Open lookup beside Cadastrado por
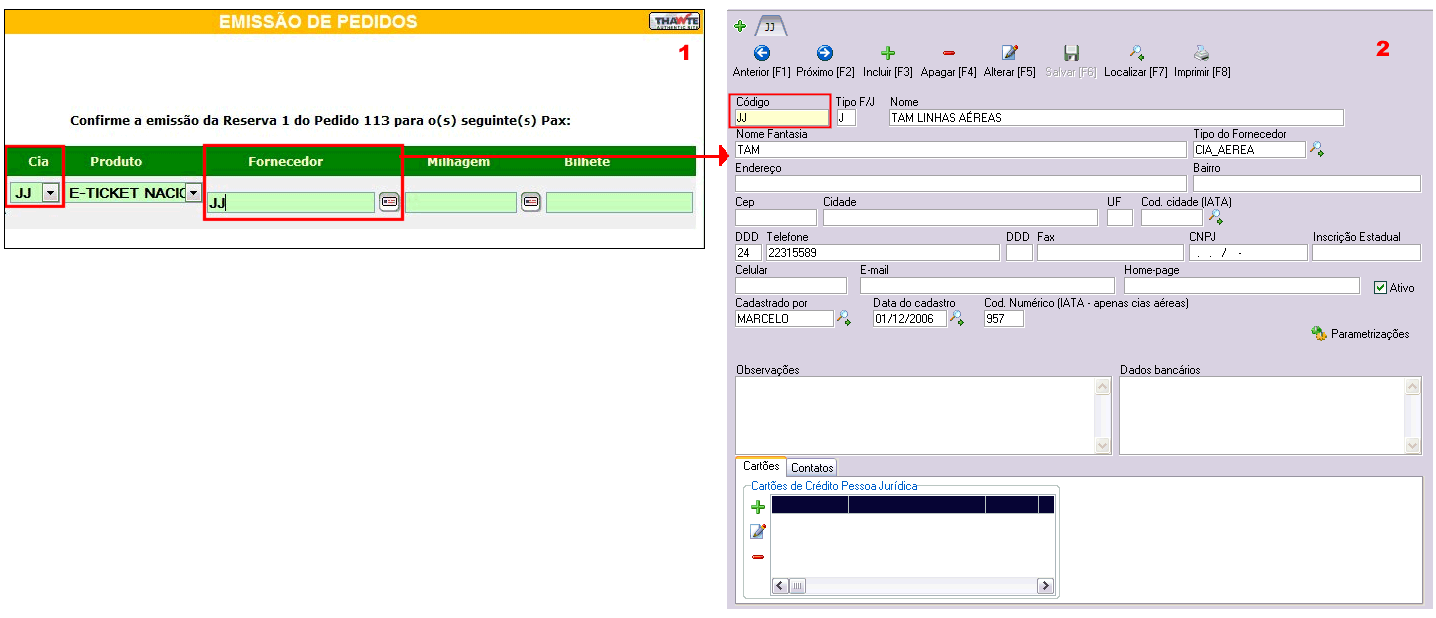Screen dimensions: 1436x618 tap(844, 318)
